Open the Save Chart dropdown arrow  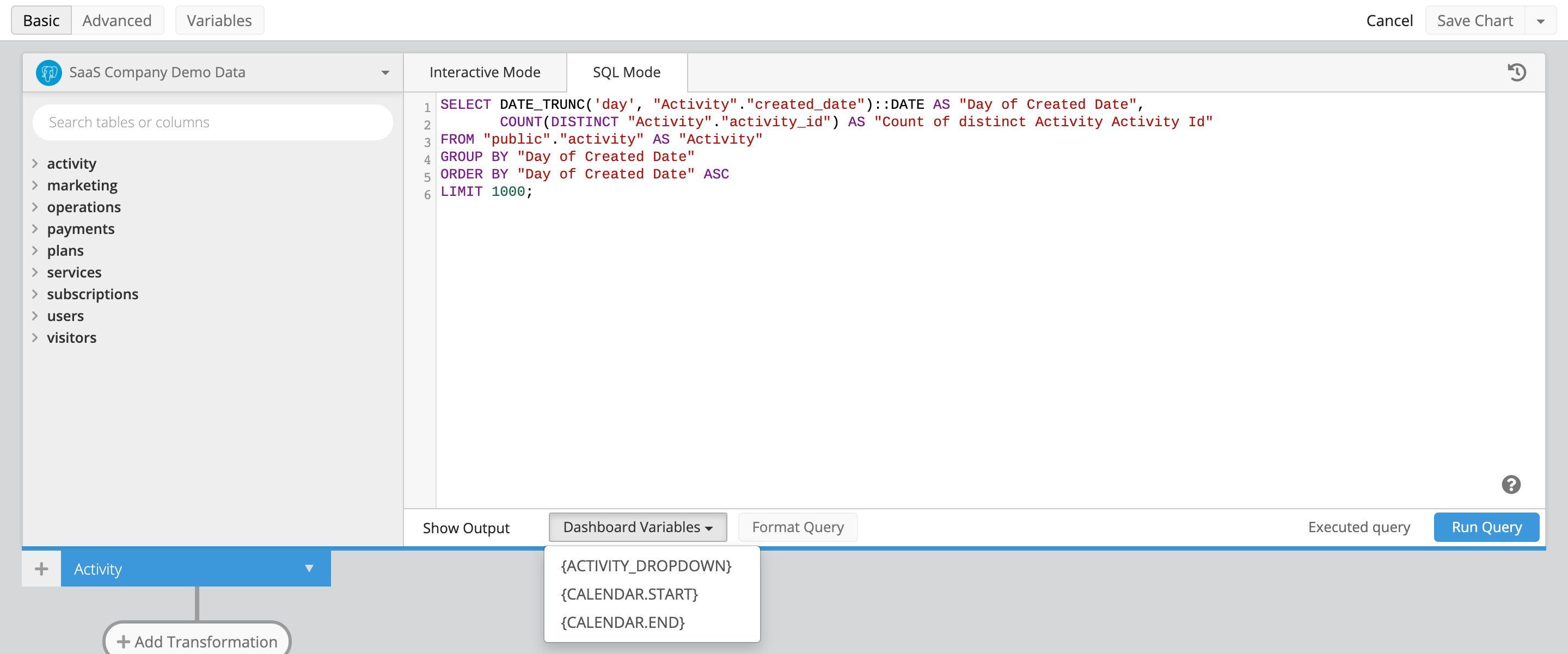coord(1540,21)
